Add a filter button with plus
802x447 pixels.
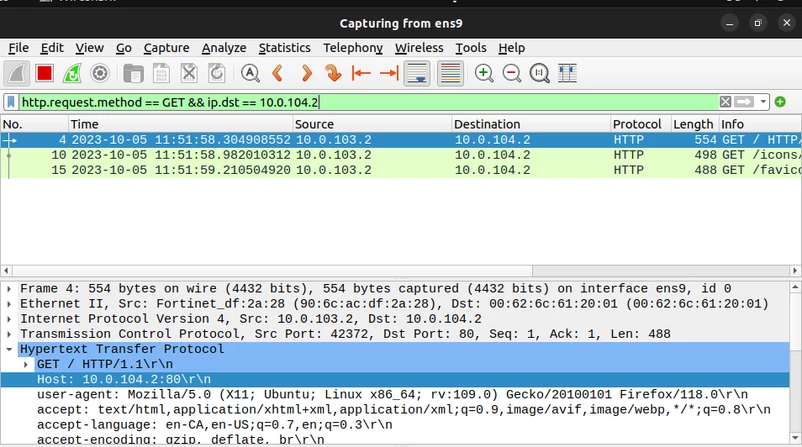coord(780,102)
